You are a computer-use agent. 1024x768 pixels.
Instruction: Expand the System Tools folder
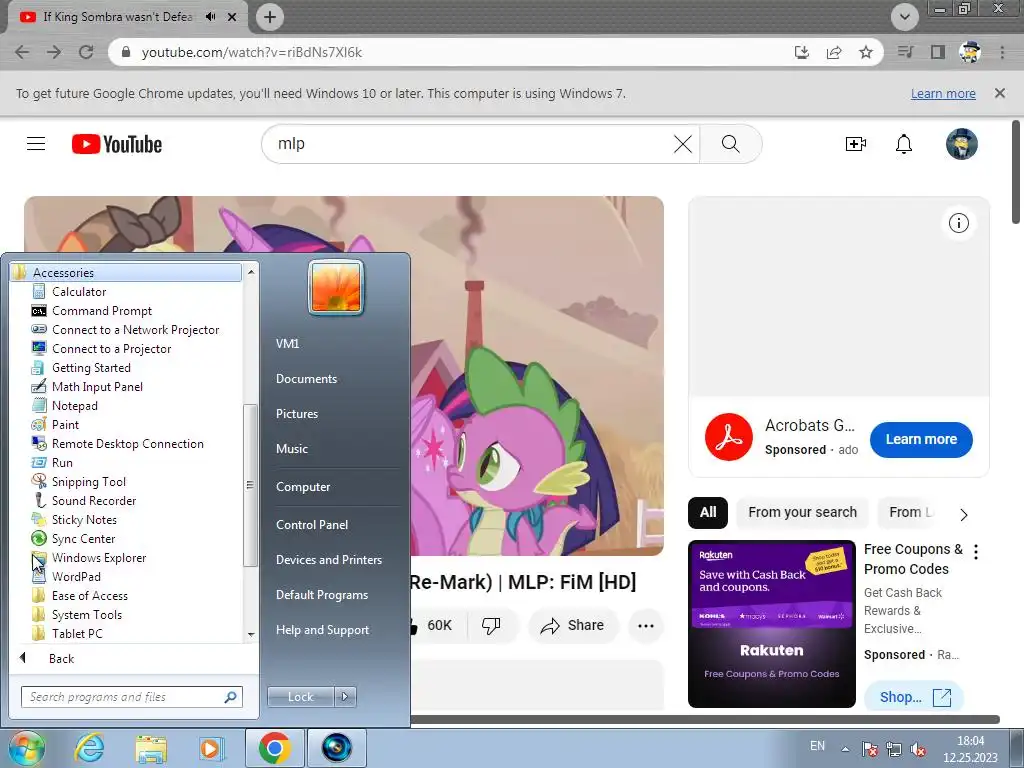tap(86, 615)
